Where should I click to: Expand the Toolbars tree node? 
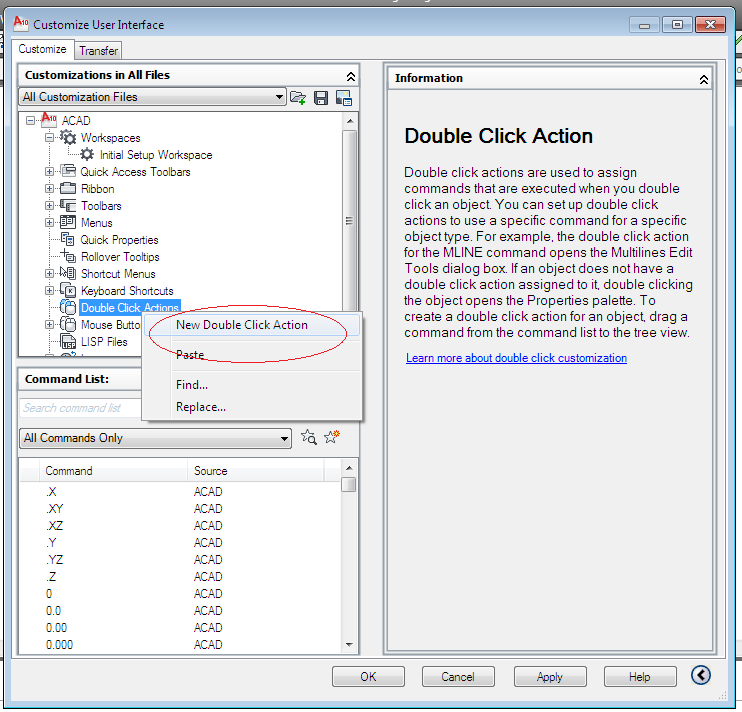coord(49,206)
